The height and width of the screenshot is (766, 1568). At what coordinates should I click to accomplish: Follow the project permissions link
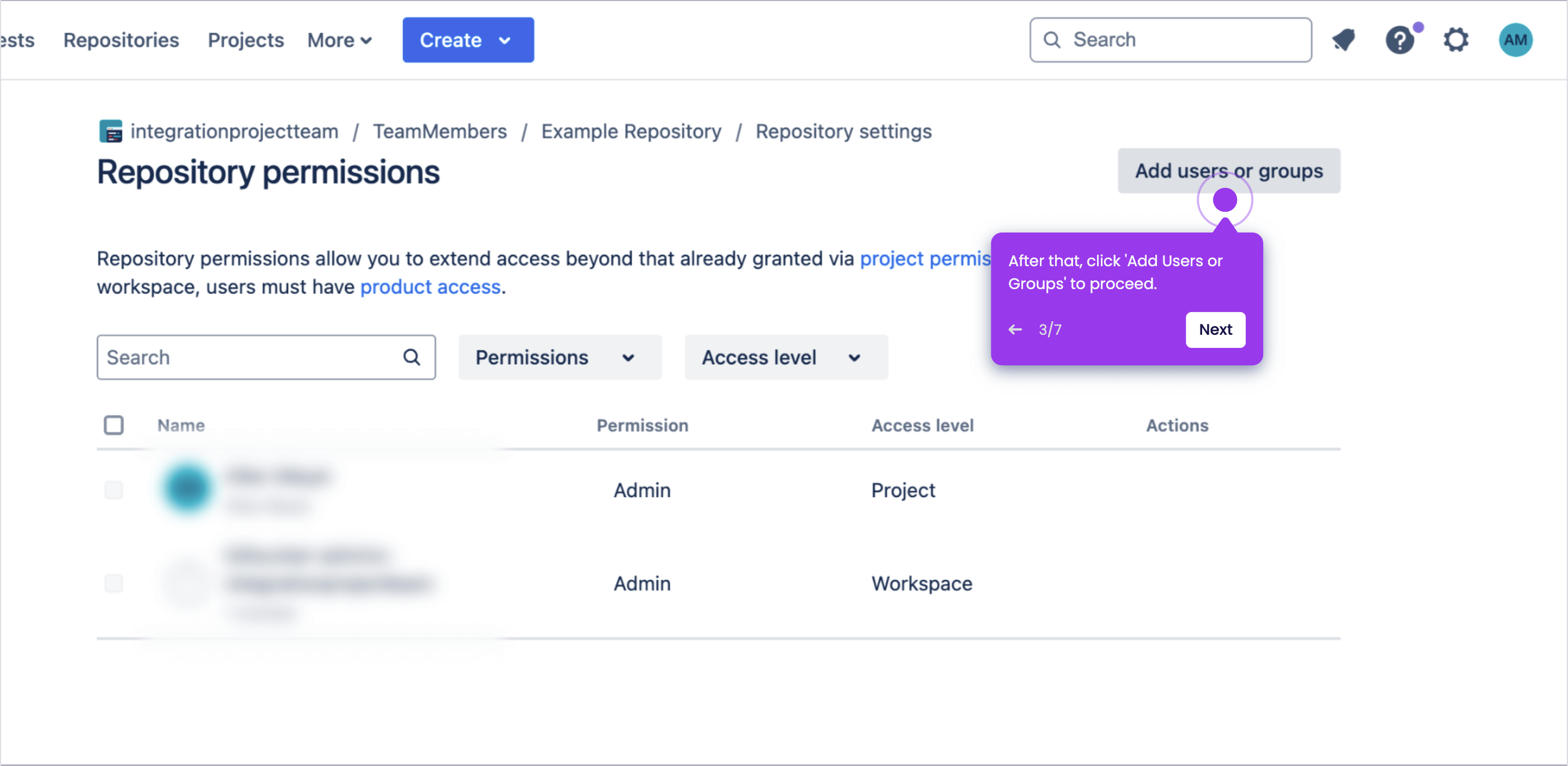[x=925, y=259]
